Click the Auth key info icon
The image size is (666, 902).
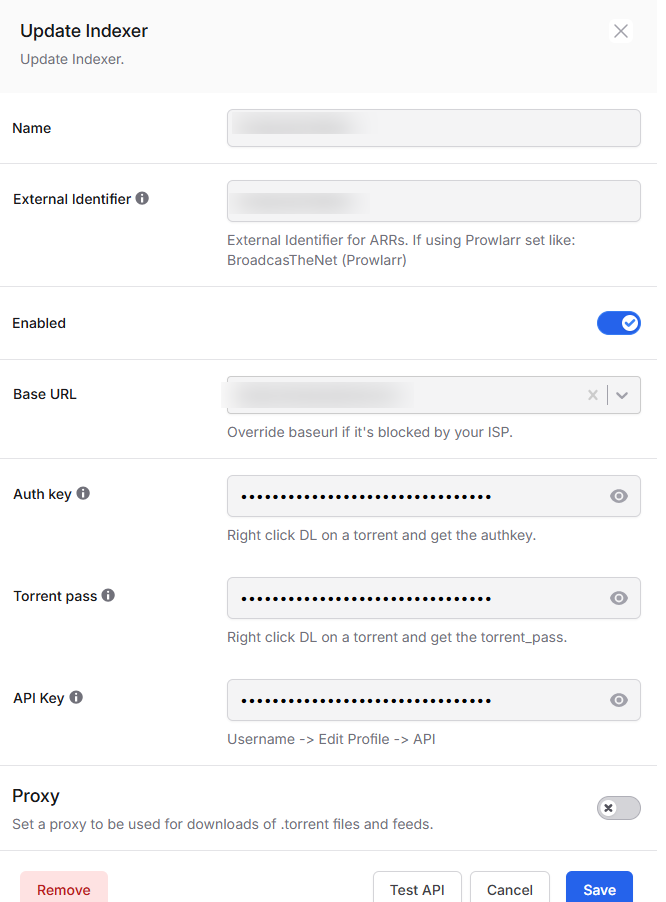[x=83, y=494]
